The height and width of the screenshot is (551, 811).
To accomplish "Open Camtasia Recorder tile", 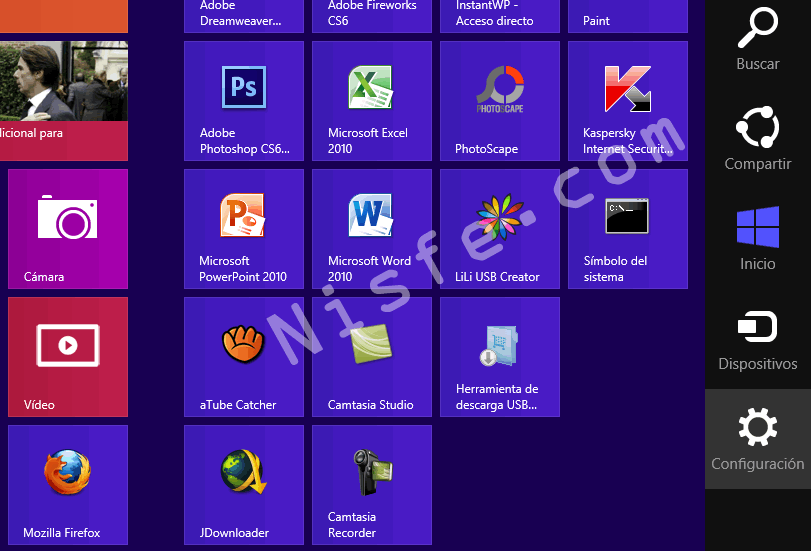I will coord(372,485).
